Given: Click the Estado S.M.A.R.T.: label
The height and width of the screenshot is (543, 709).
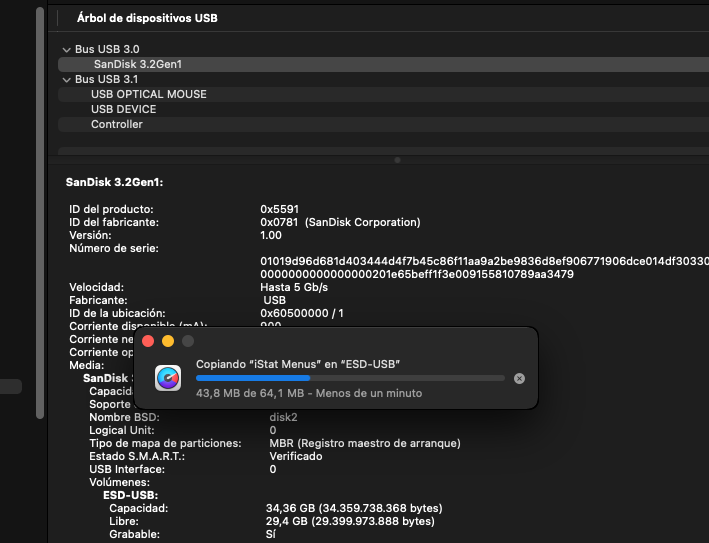Looking at the screenshot, I should 137,457.
